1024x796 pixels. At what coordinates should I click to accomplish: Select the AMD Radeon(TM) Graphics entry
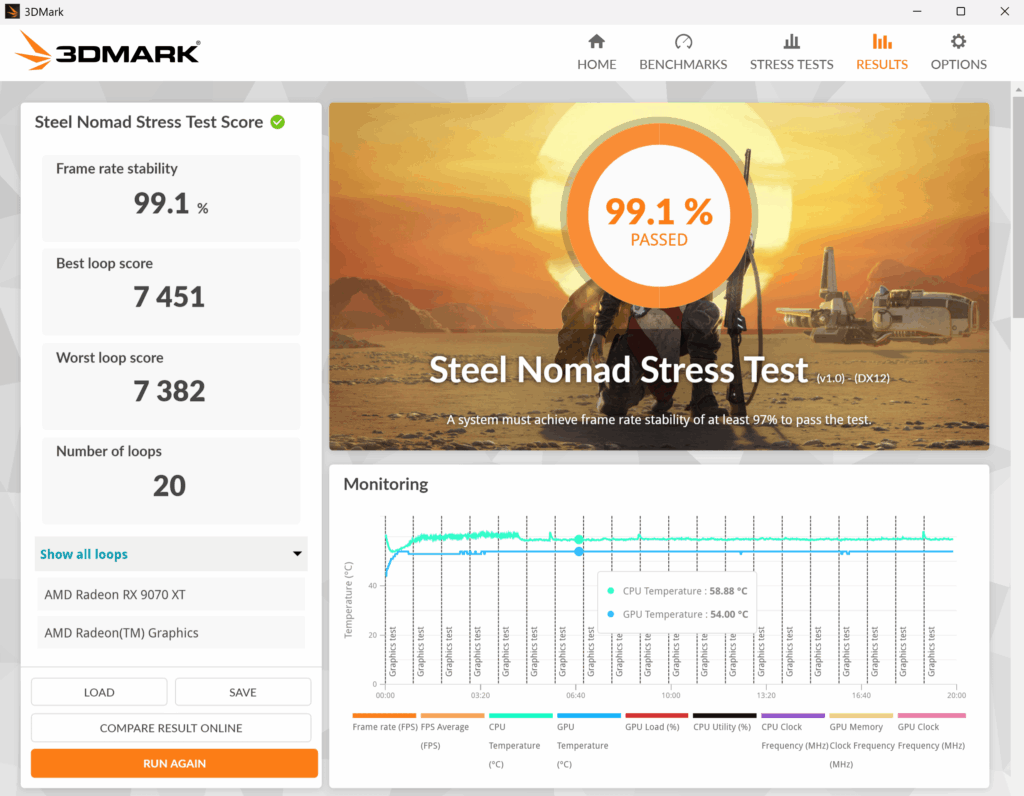[x=171, y=632]
